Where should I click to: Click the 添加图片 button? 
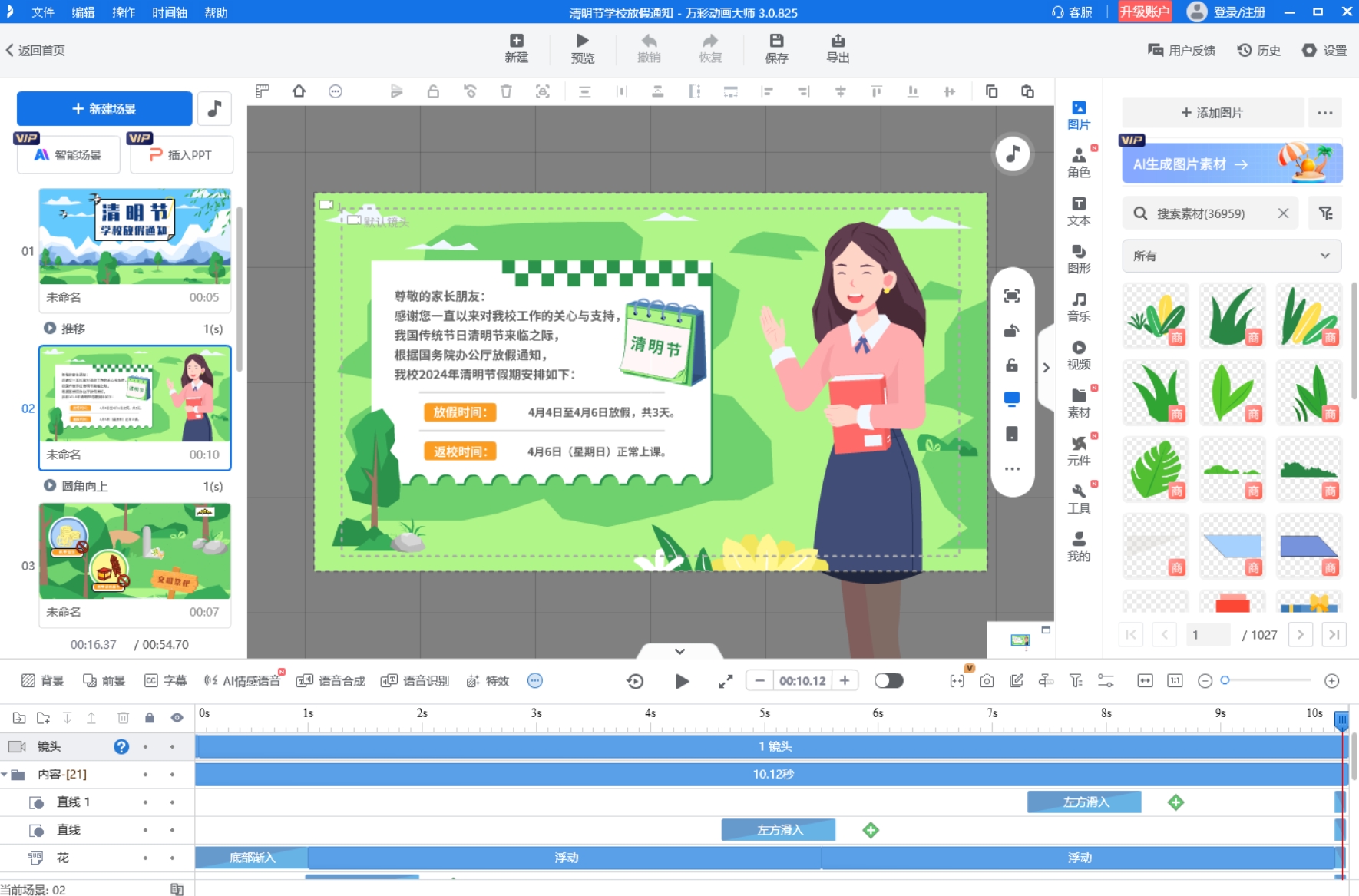[x=1212, y=113]
